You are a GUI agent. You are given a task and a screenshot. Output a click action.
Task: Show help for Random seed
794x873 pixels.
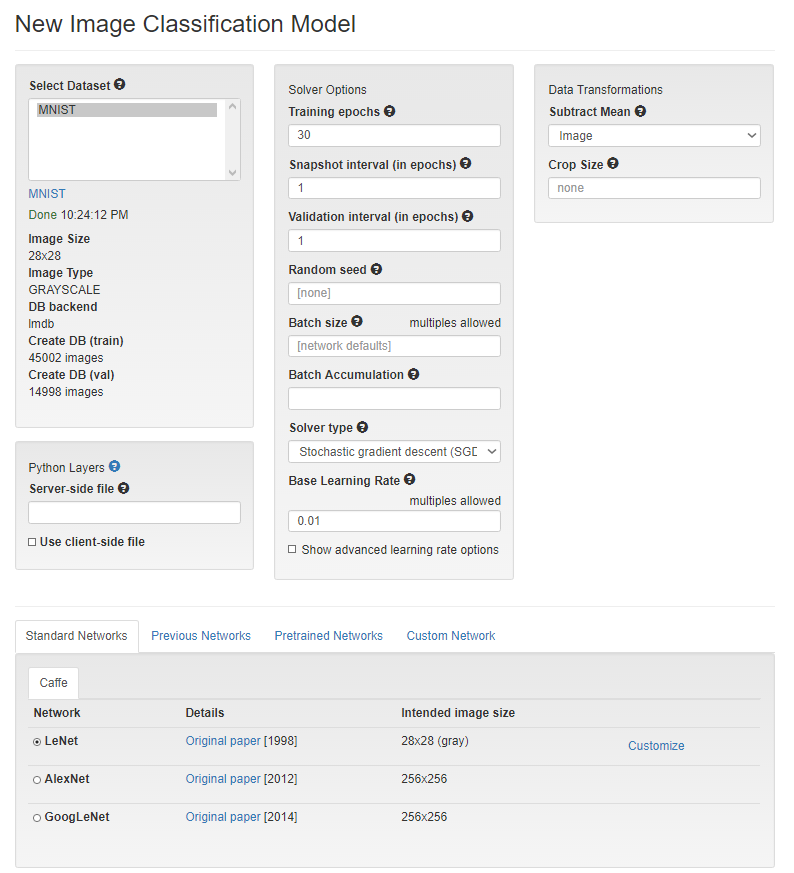(376, 269)
